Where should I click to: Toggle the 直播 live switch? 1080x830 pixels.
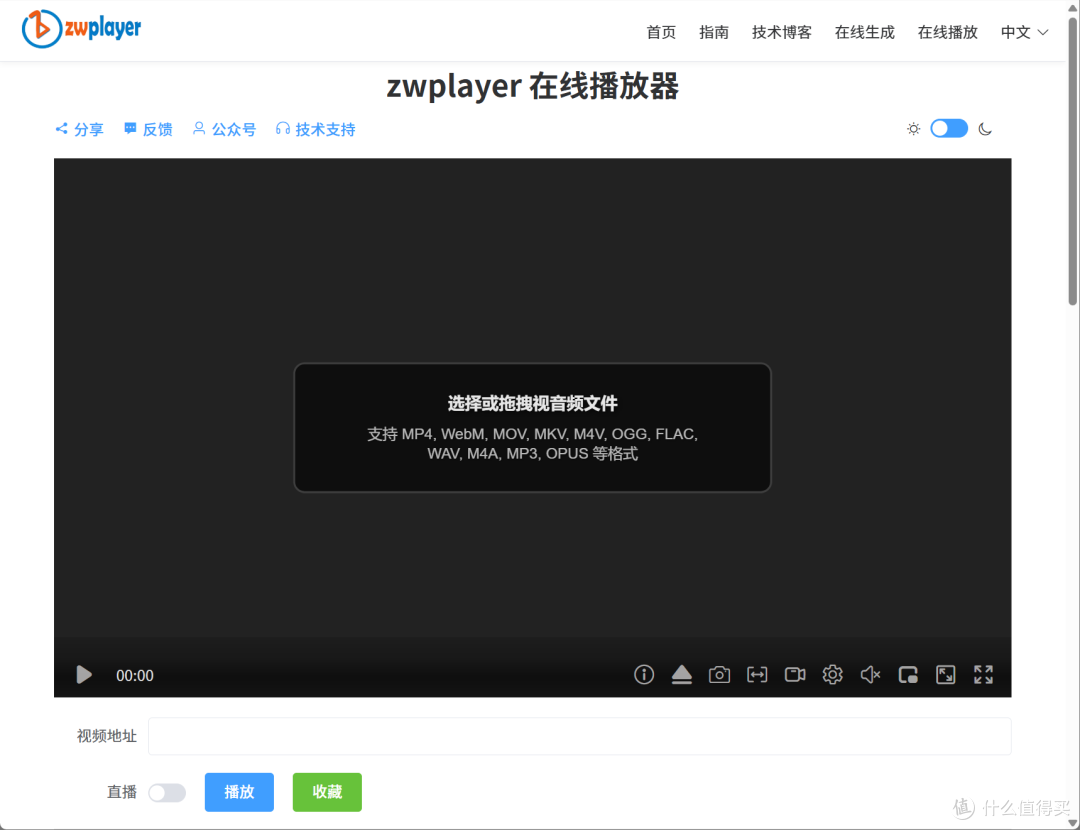pyautogui.click(x=167, y=792)
